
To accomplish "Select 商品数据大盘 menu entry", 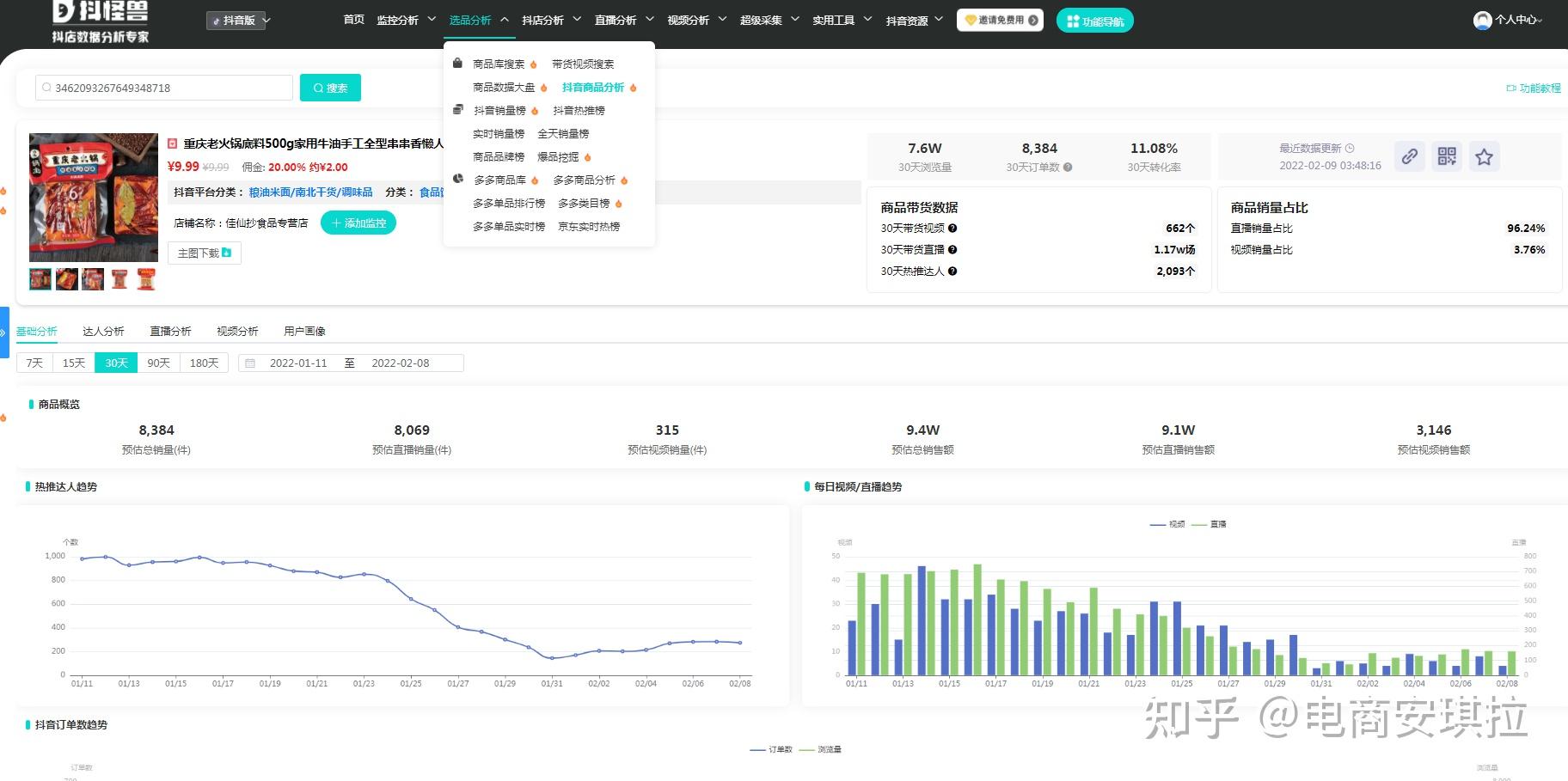I will pos(504,88).
